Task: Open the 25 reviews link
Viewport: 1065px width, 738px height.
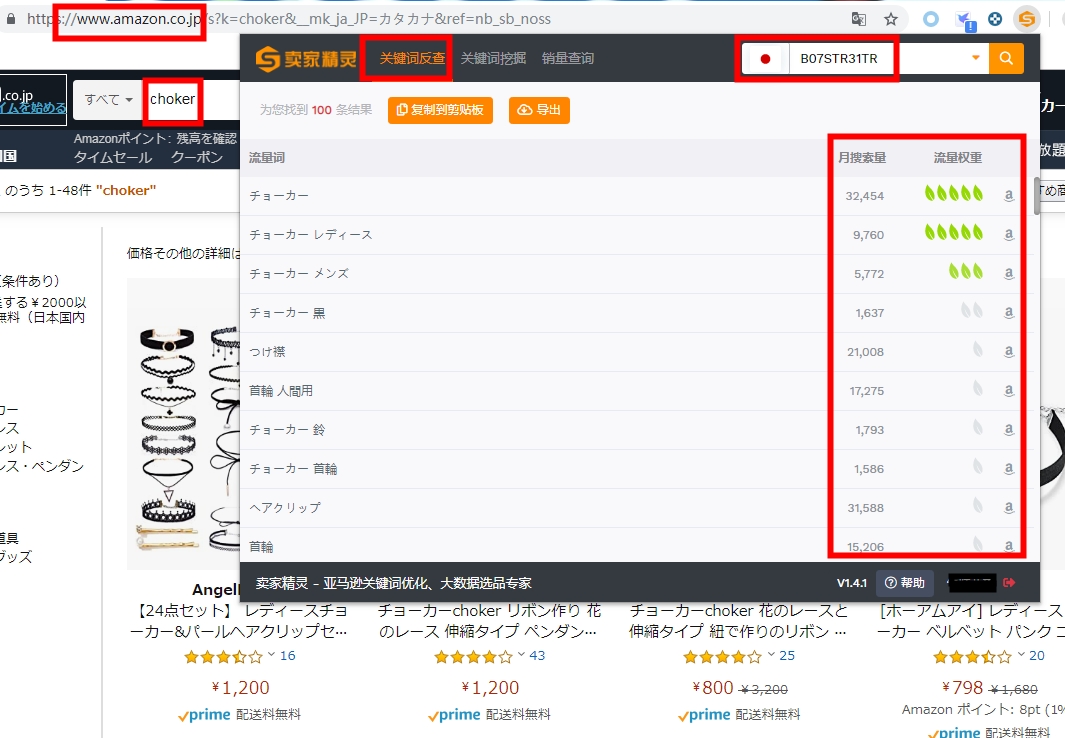Action: click(x=787, y=655)
